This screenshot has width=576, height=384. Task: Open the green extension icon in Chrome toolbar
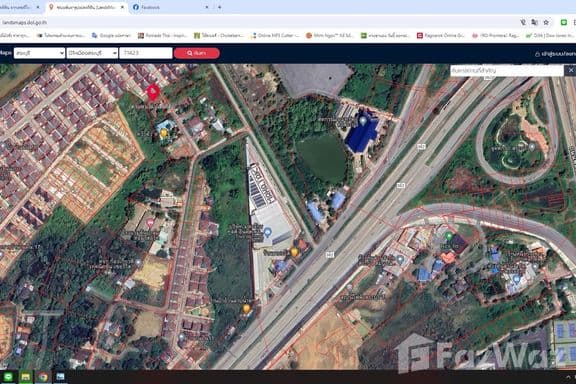(564, 22)
